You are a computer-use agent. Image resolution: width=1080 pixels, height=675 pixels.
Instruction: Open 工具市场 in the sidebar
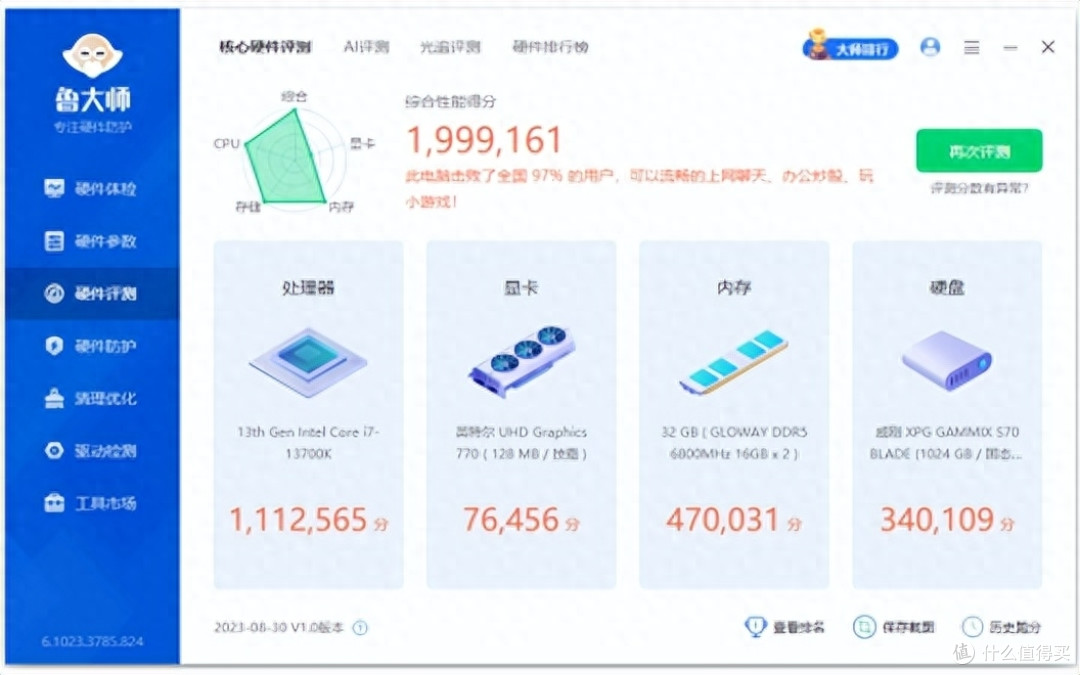pyautogui.click(x=91, y=503)
